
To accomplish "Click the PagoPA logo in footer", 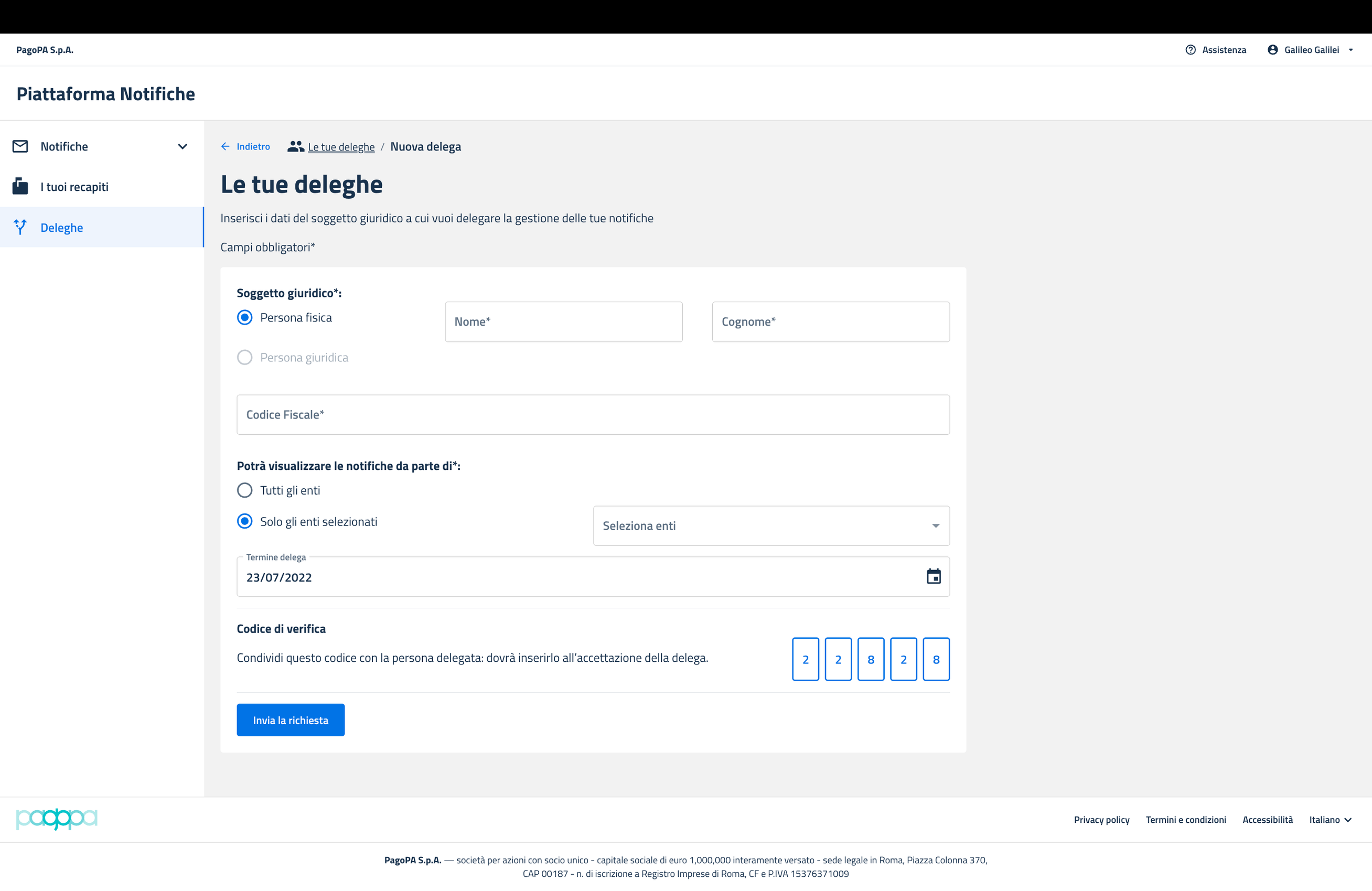I will 57,819.
